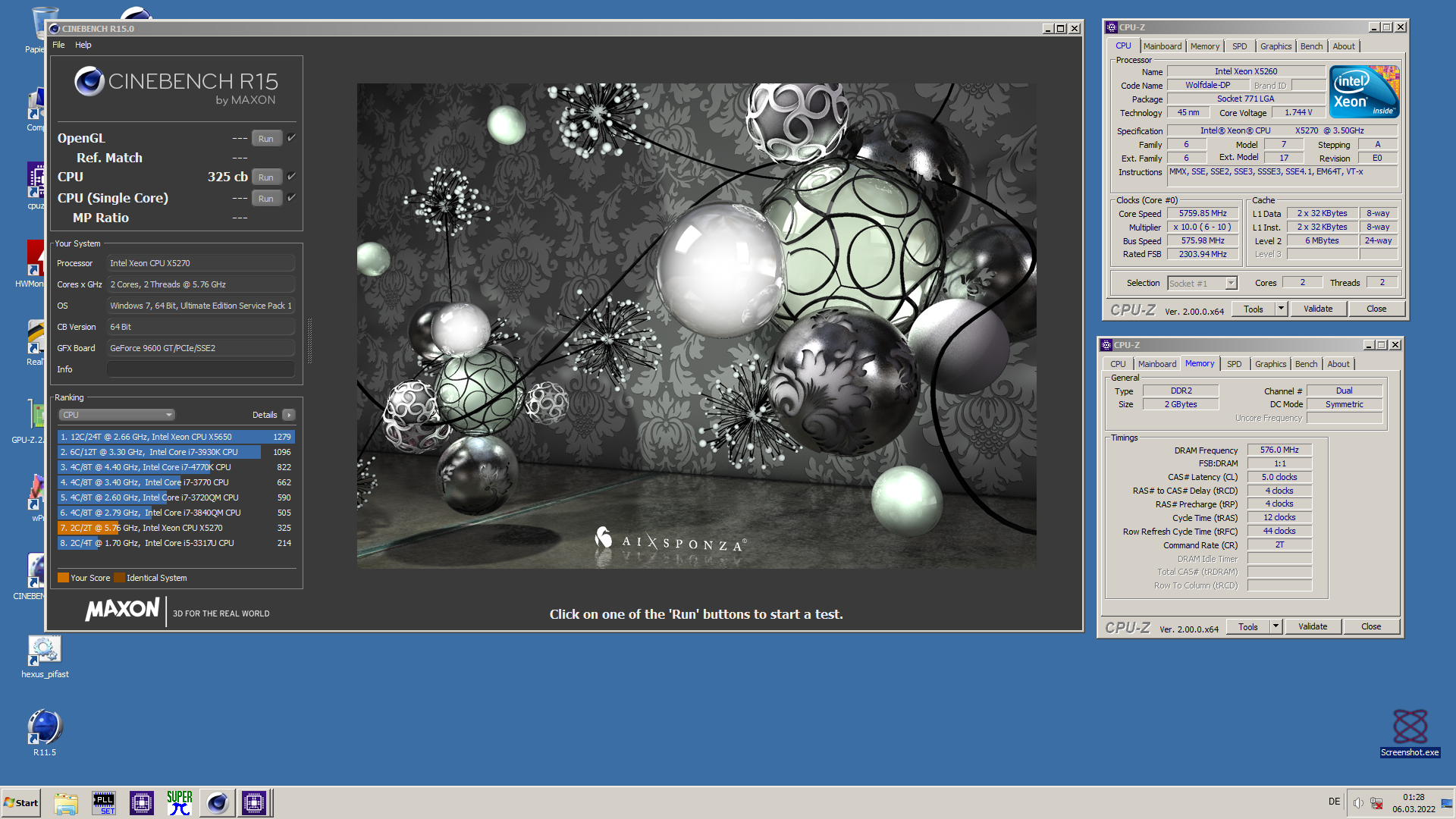Open Windows Explorer folder in taskbar
The image size is (1456, 819).
coord(66,803)
